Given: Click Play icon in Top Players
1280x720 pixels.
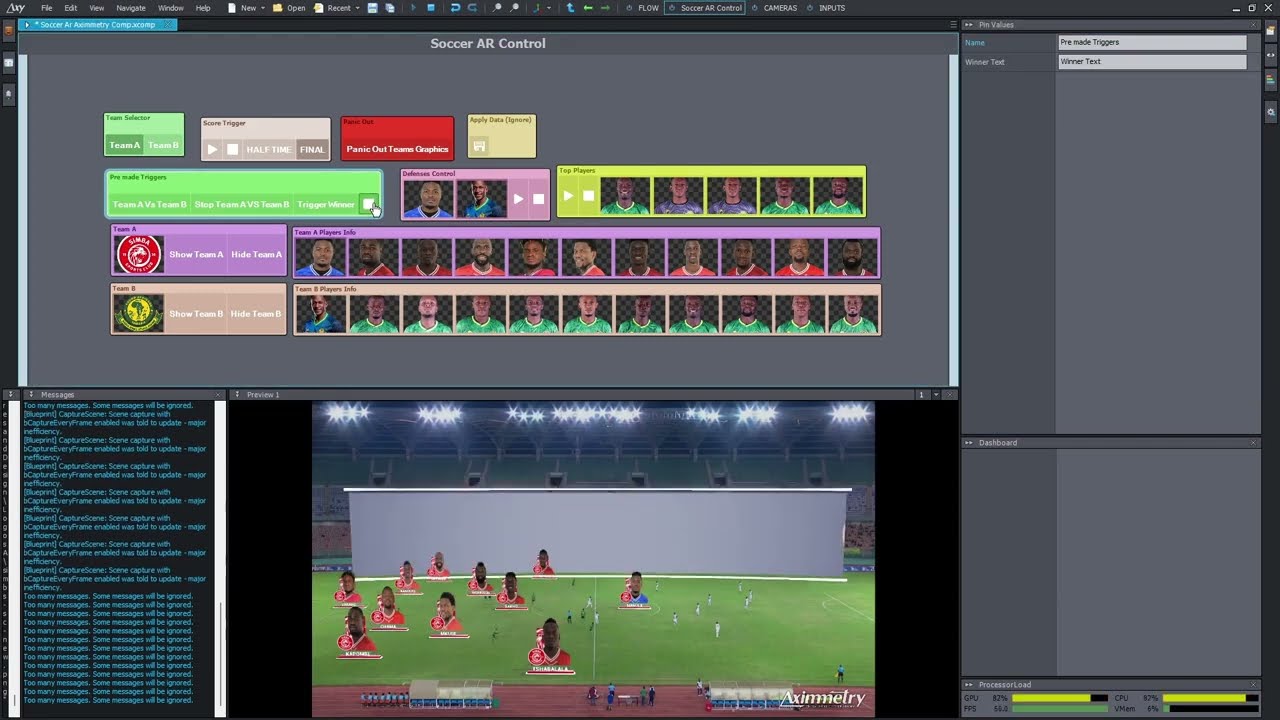Looking at the screenshot, I should pos(568,196).
